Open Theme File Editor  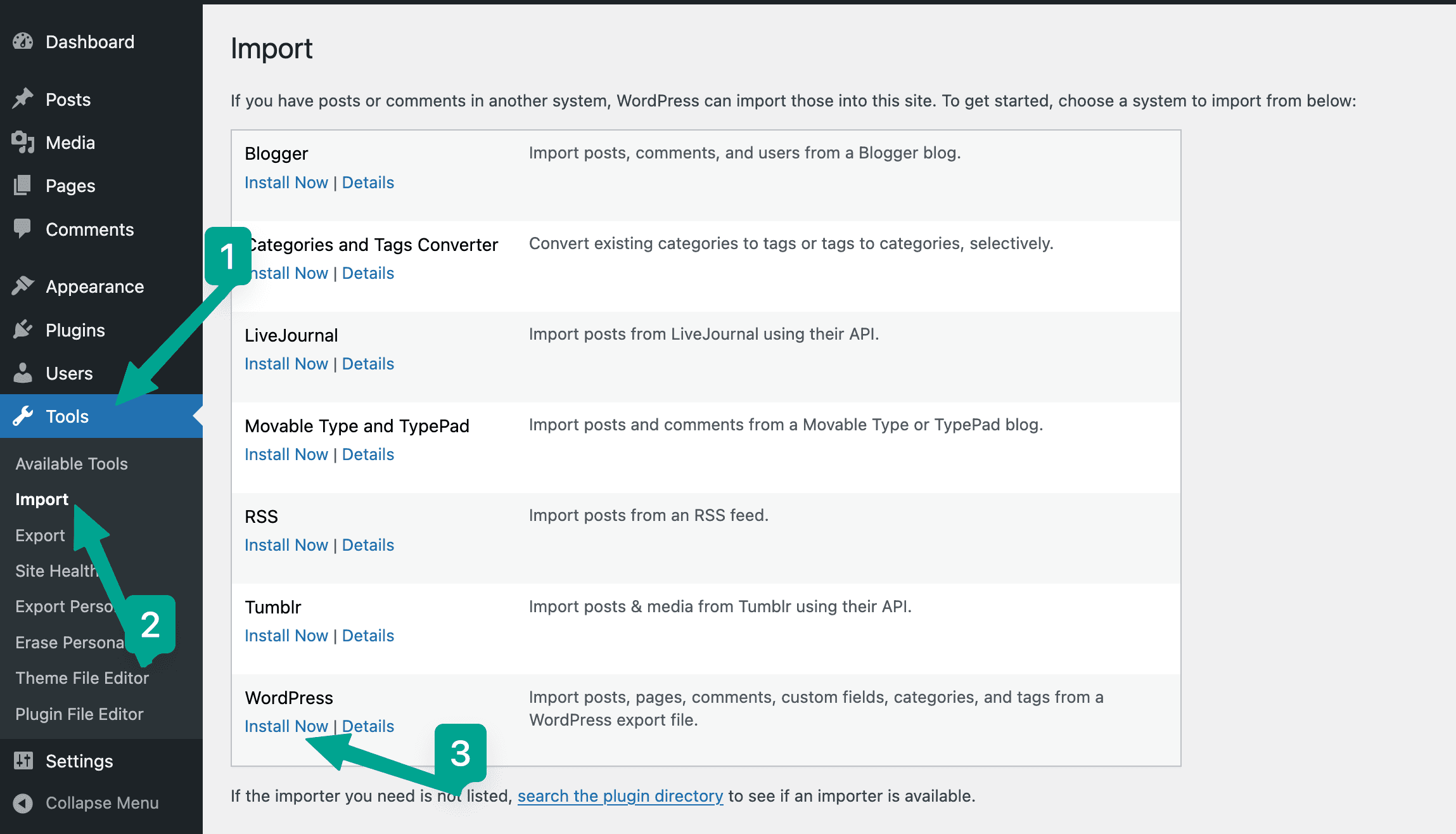(x=82, y=678)
